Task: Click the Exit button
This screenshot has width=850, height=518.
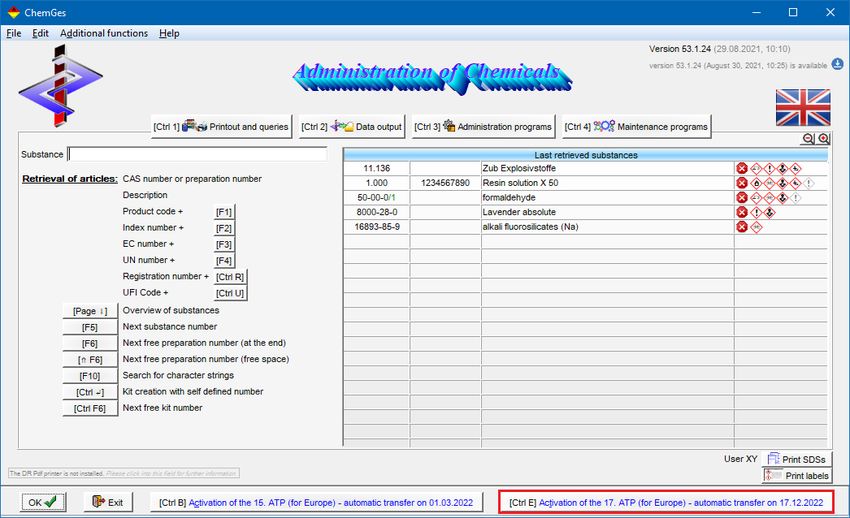Action: coord(108,502)
